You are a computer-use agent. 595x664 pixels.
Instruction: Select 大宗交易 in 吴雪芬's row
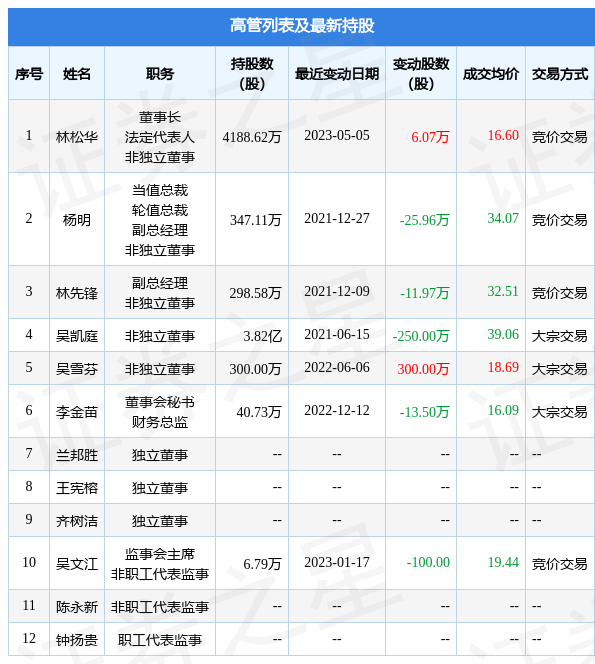559,369
